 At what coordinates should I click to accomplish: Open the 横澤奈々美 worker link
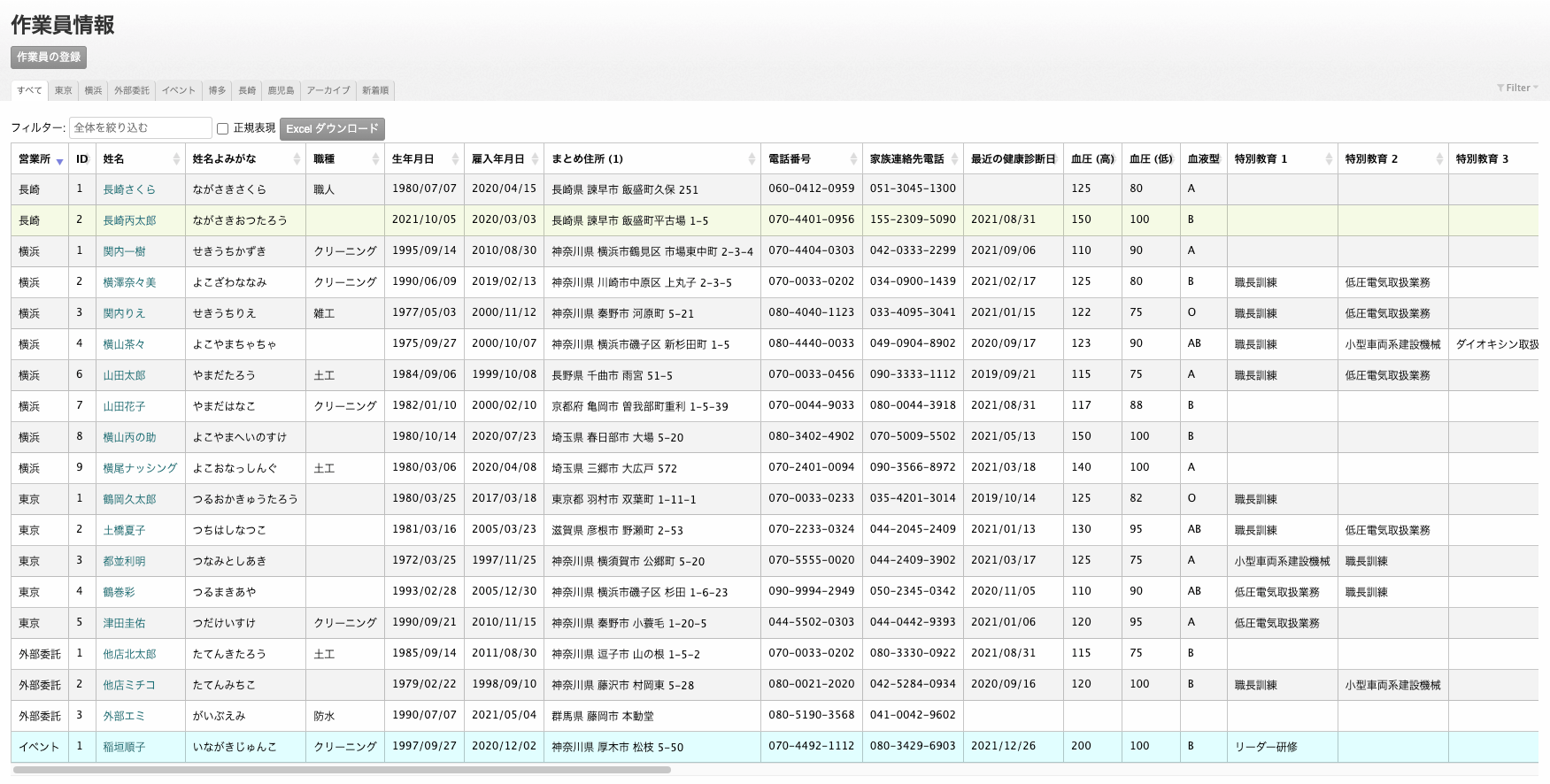tap(129, 282)
